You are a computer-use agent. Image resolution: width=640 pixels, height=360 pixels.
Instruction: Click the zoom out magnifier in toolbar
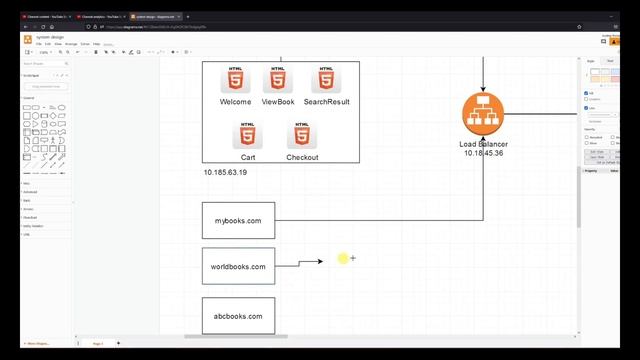[68, 52]
